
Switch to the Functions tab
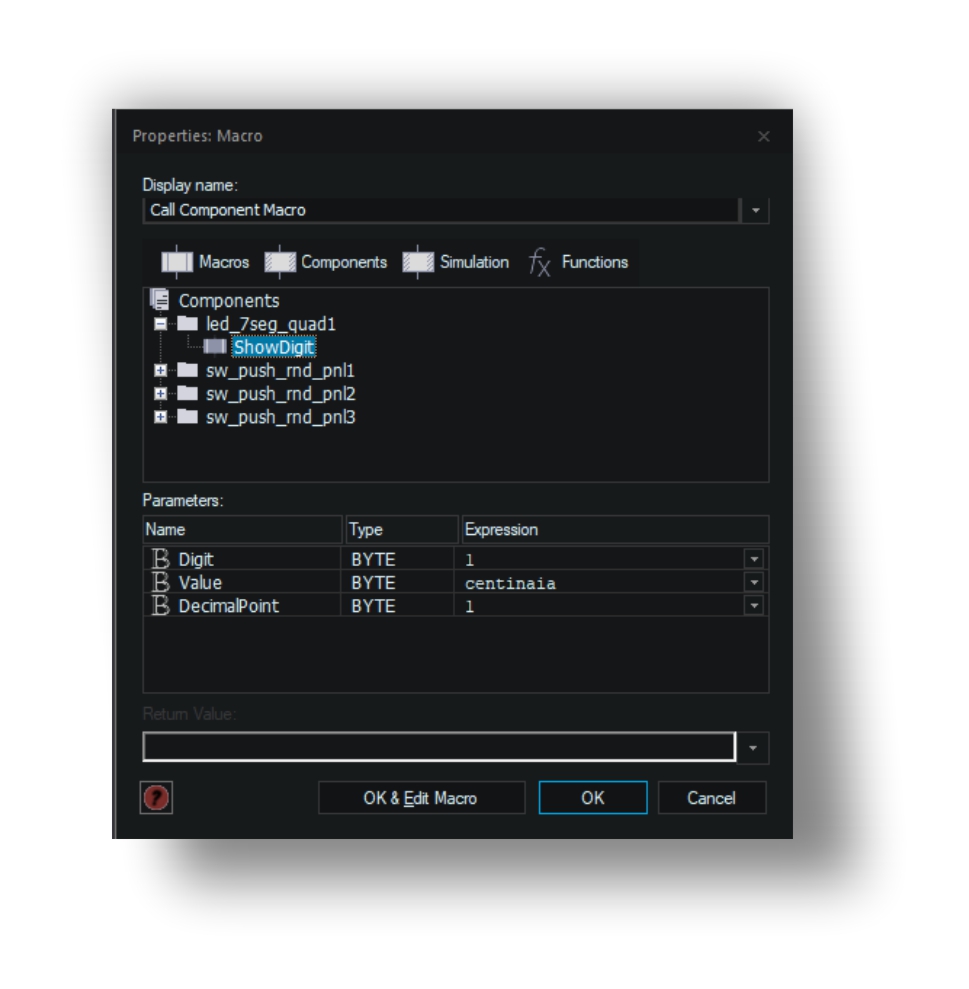[x=578, y=262]
